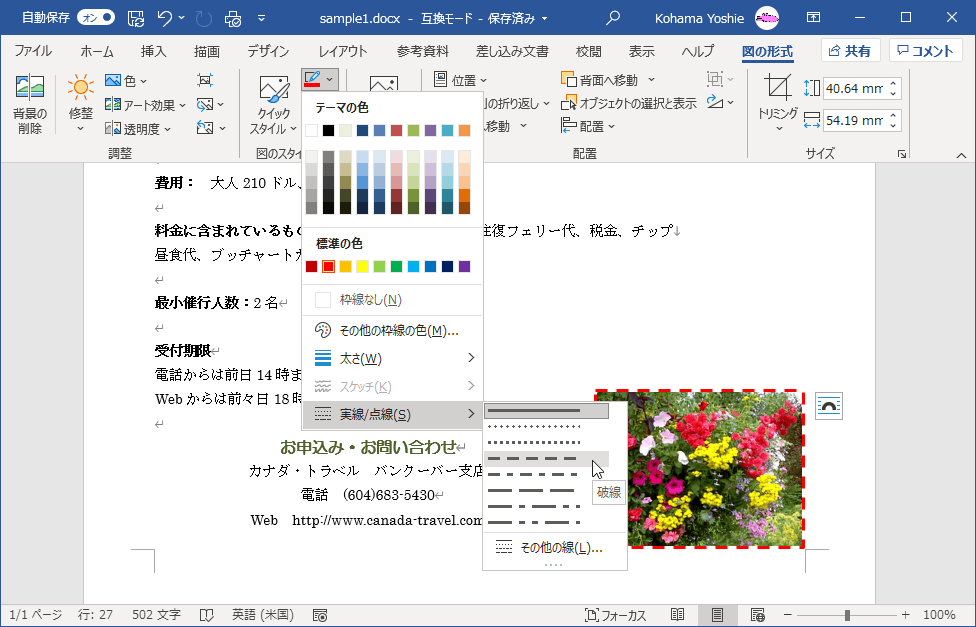Open the Color (色) dropdown
Viewport: 976px width, 627px height.
[127, 81]
